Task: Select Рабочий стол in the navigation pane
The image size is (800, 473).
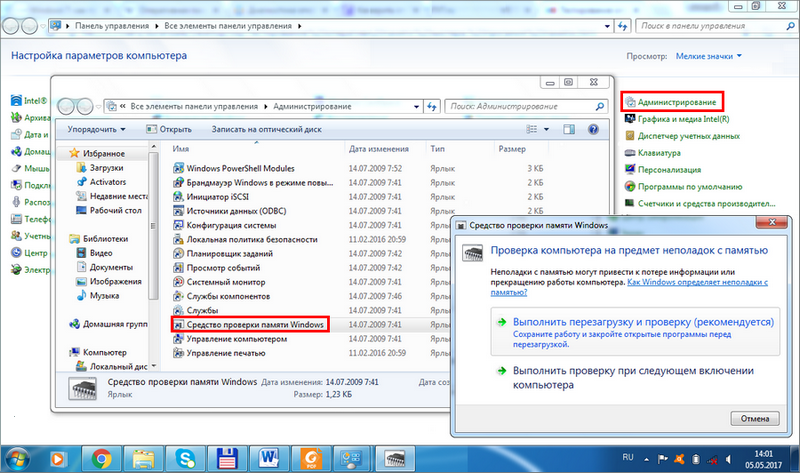Action: 115,210
